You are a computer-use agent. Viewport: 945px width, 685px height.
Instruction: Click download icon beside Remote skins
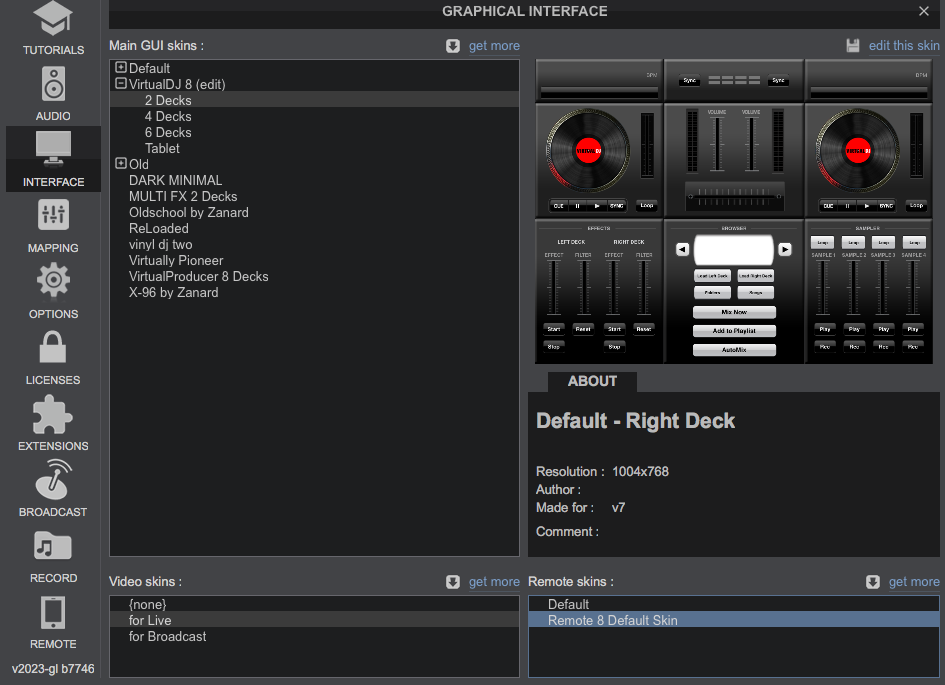pos(873,582)
